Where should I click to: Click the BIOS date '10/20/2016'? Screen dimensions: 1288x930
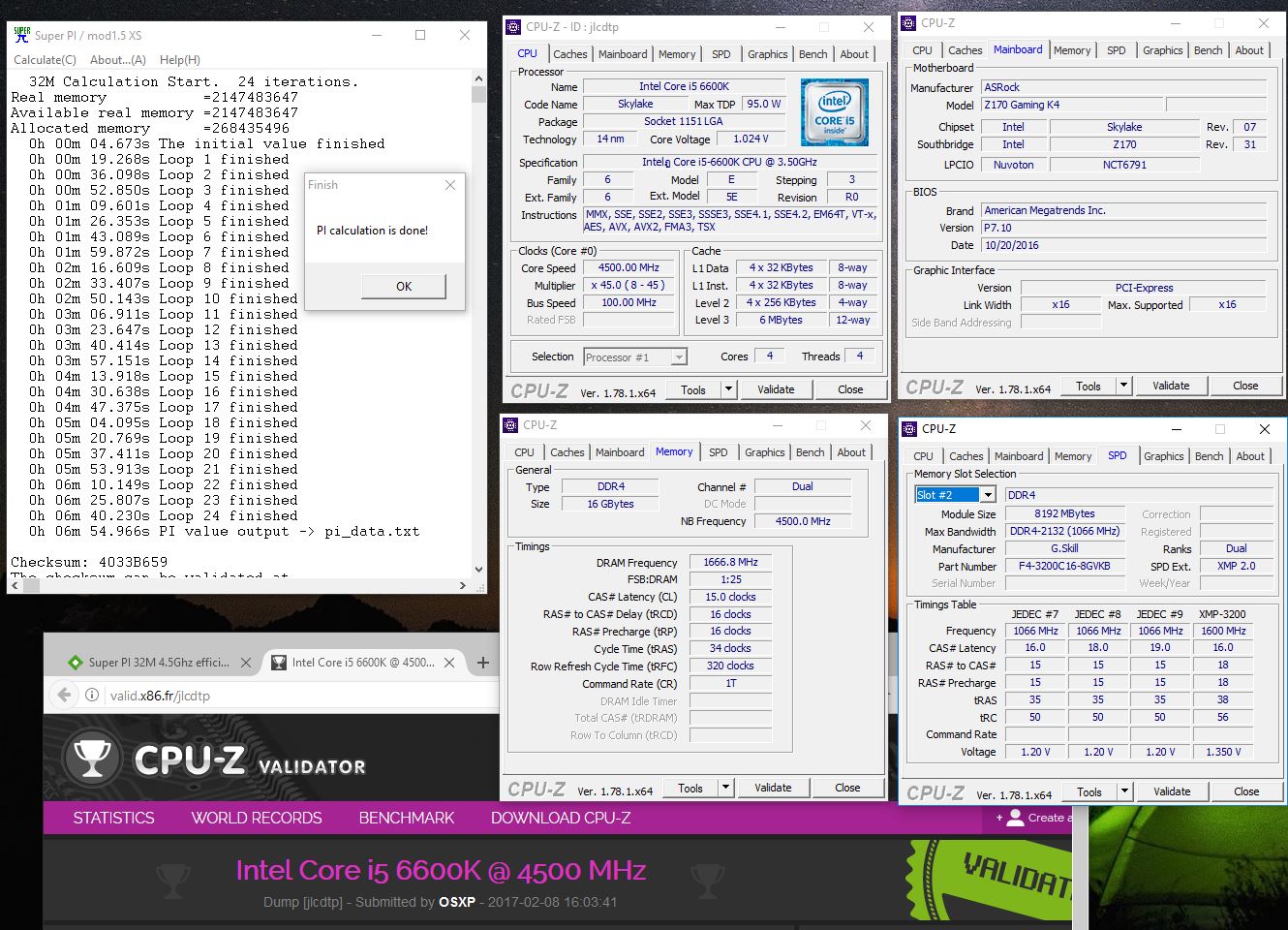click(1124, 245)
